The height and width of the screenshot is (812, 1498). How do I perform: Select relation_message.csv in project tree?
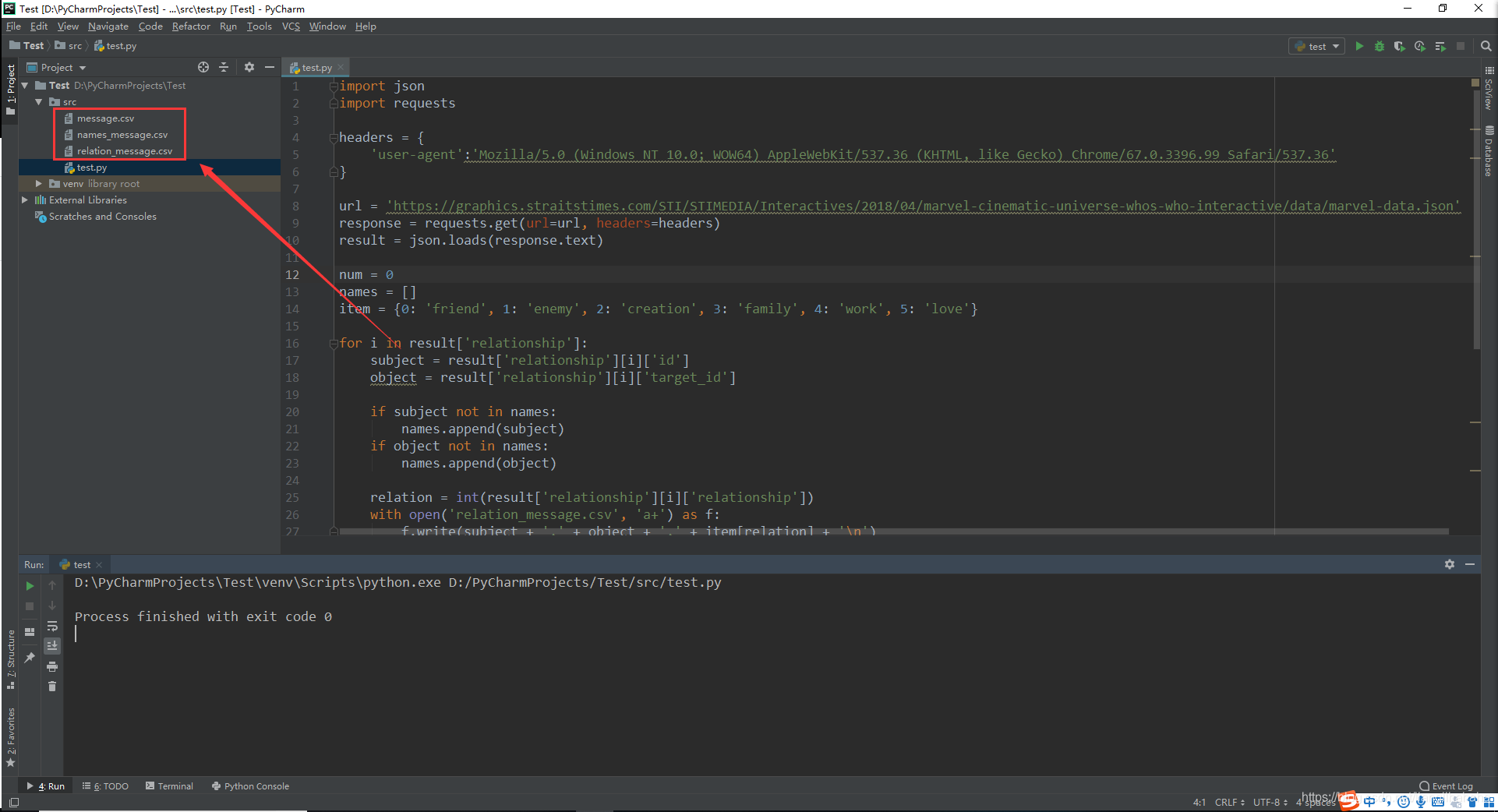(124, 151)
